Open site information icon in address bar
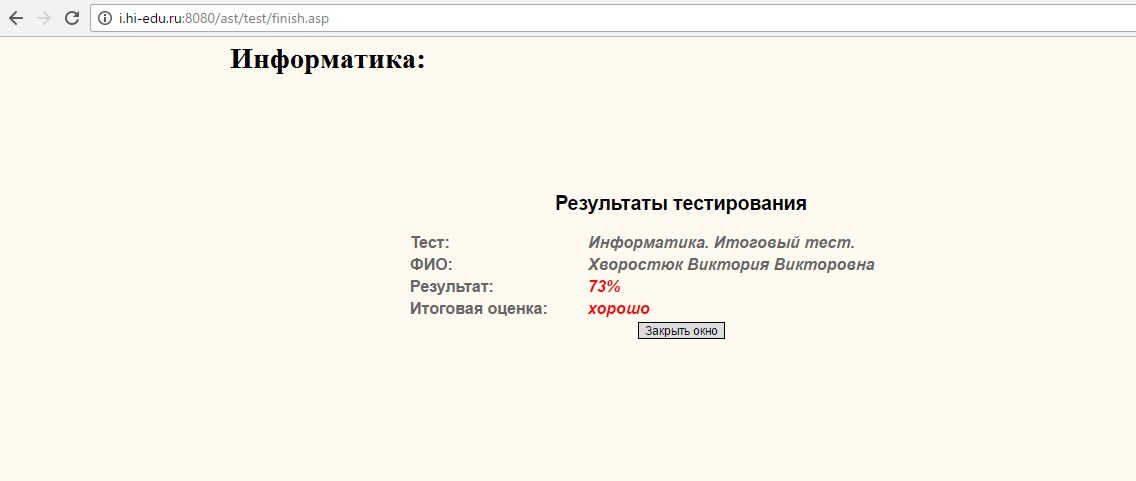 tap(104, 18)
